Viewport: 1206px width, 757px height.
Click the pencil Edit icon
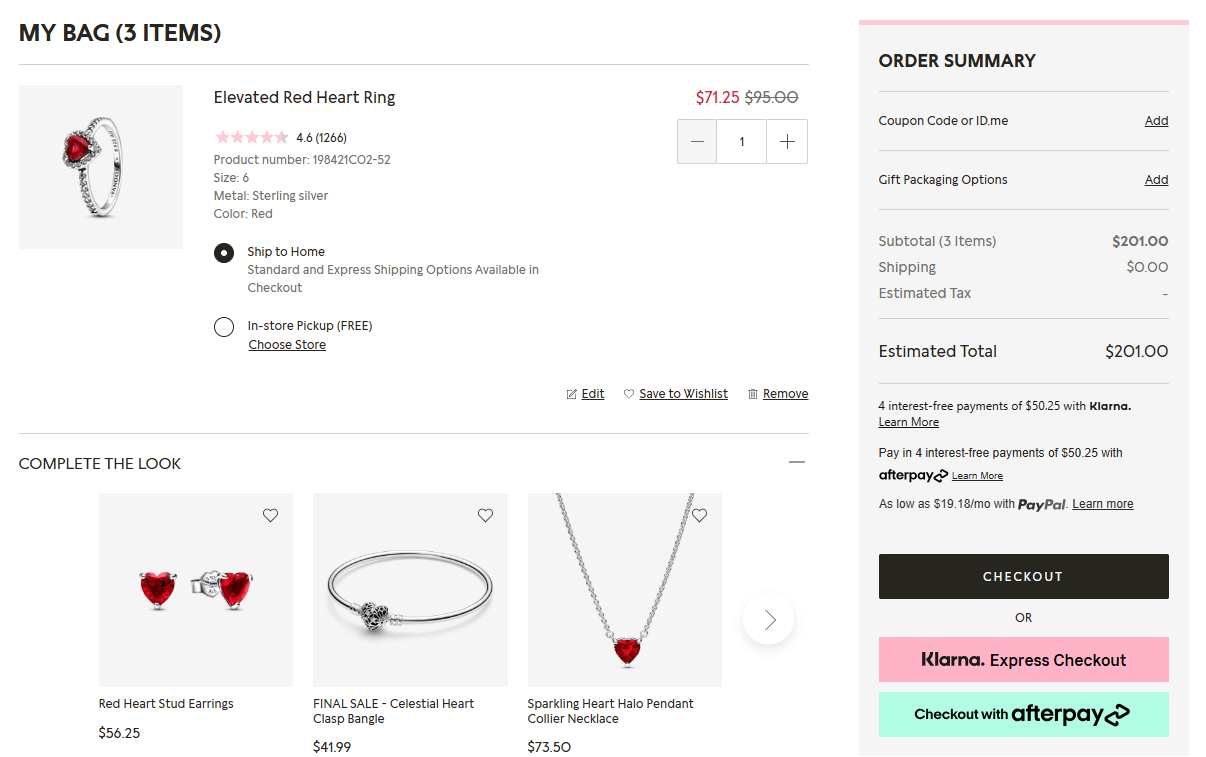coord(572,394)
